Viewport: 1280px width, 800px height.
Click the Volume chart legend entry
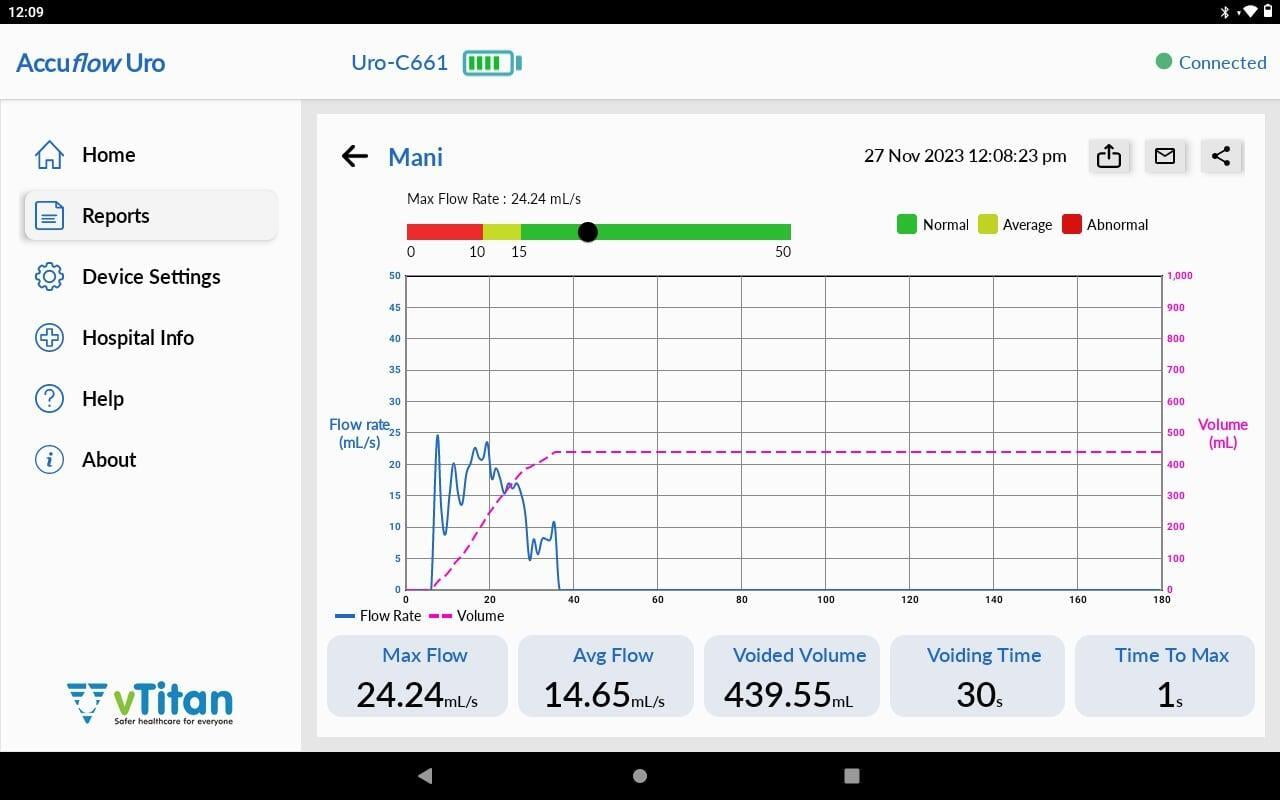(x=467, y=616)
